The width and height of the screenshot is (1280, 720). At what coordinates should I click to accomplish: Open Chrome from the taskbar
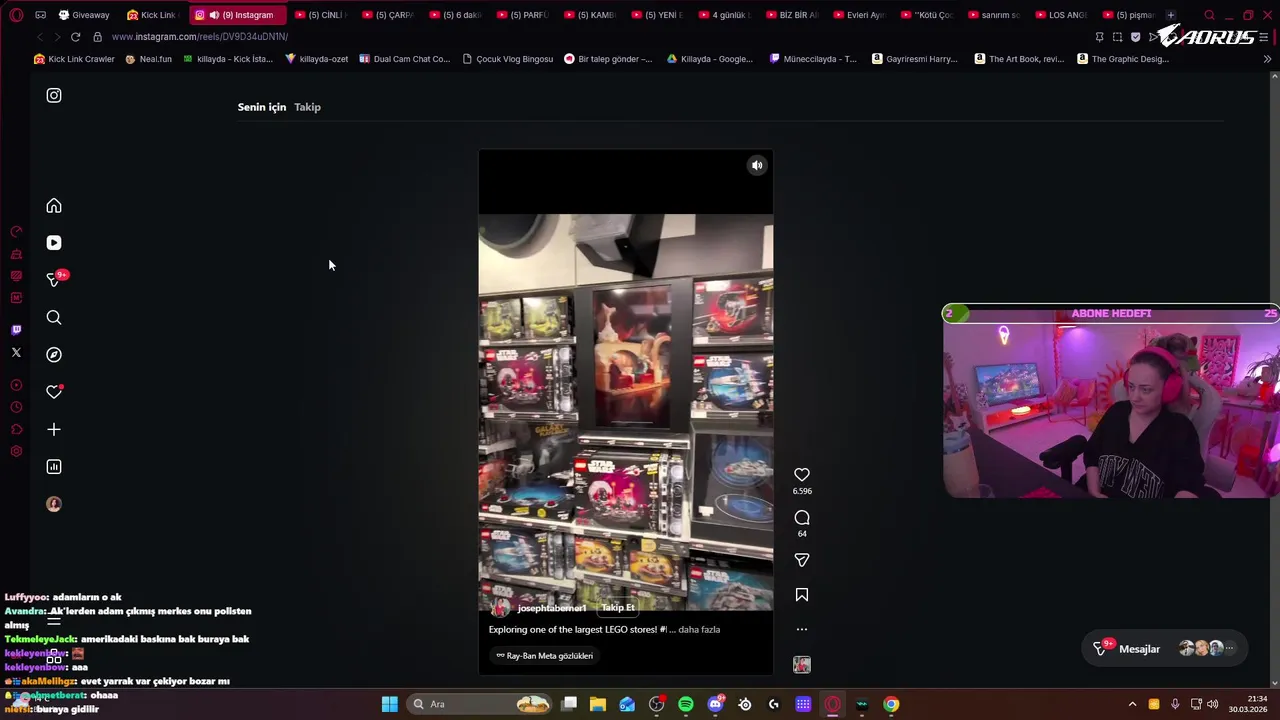point(891,704)
